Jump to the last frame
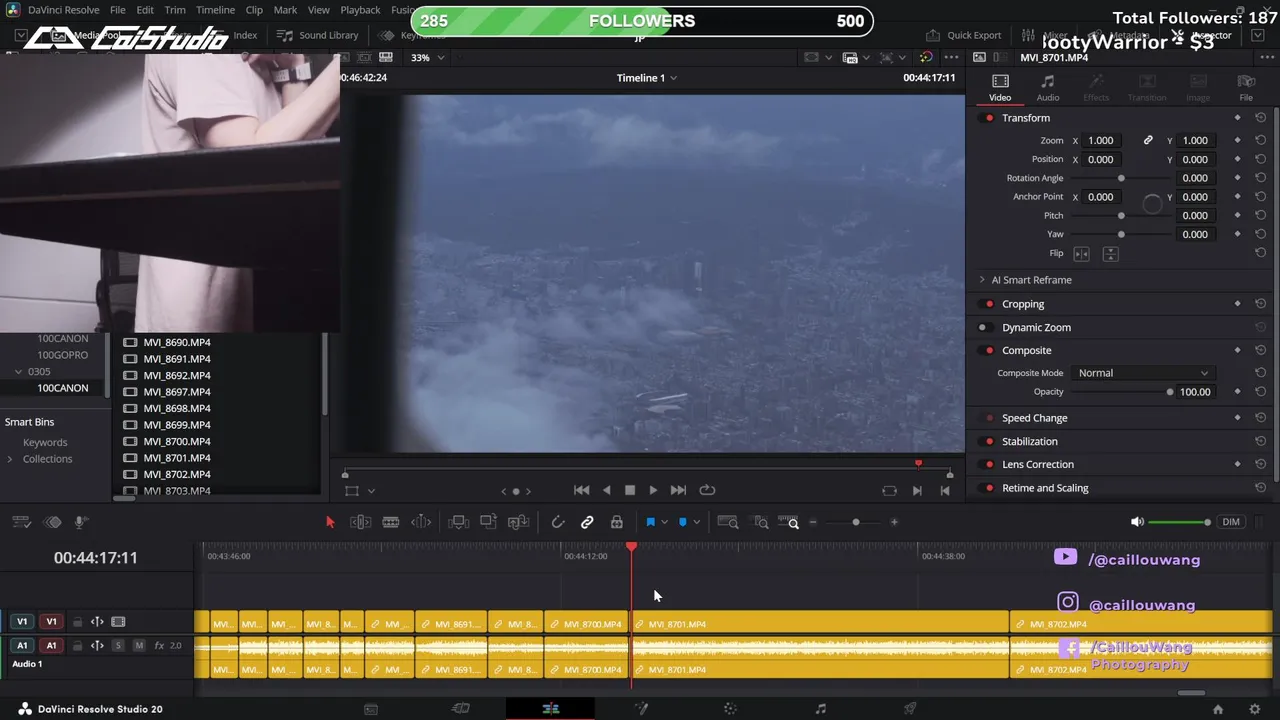Viewport: 1280px width, 720px height. click(x=678, y=490)
